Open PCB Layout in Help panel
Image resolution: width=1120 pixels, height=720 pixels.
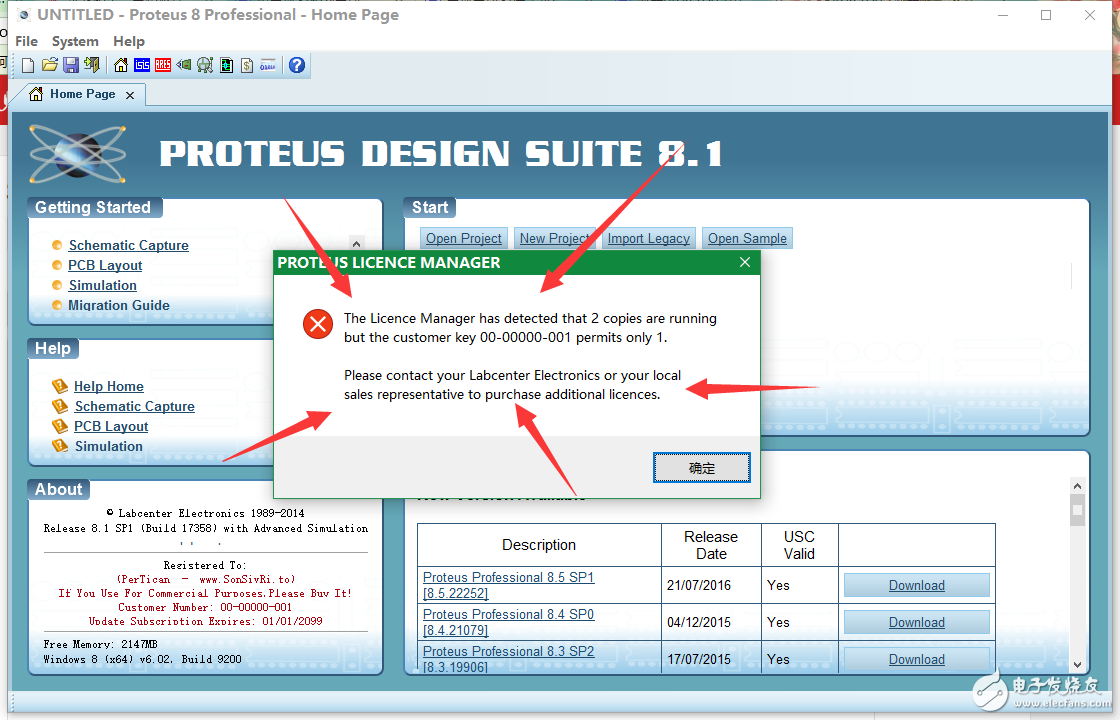pyautogui.click(x=111, y=426)
